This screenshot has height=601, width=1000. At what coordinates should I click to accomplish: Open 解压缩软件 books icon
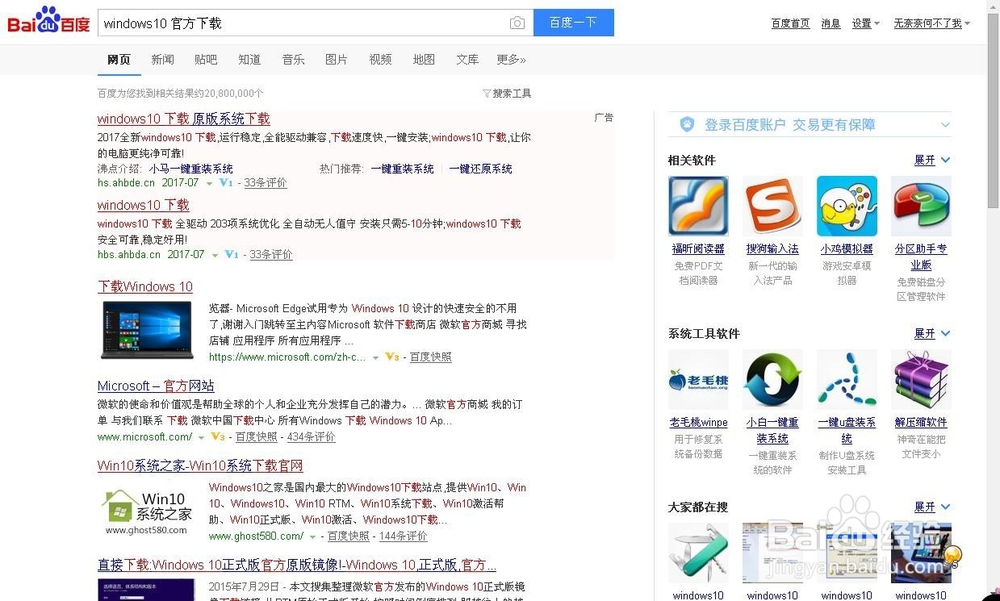tap(921, 380)
